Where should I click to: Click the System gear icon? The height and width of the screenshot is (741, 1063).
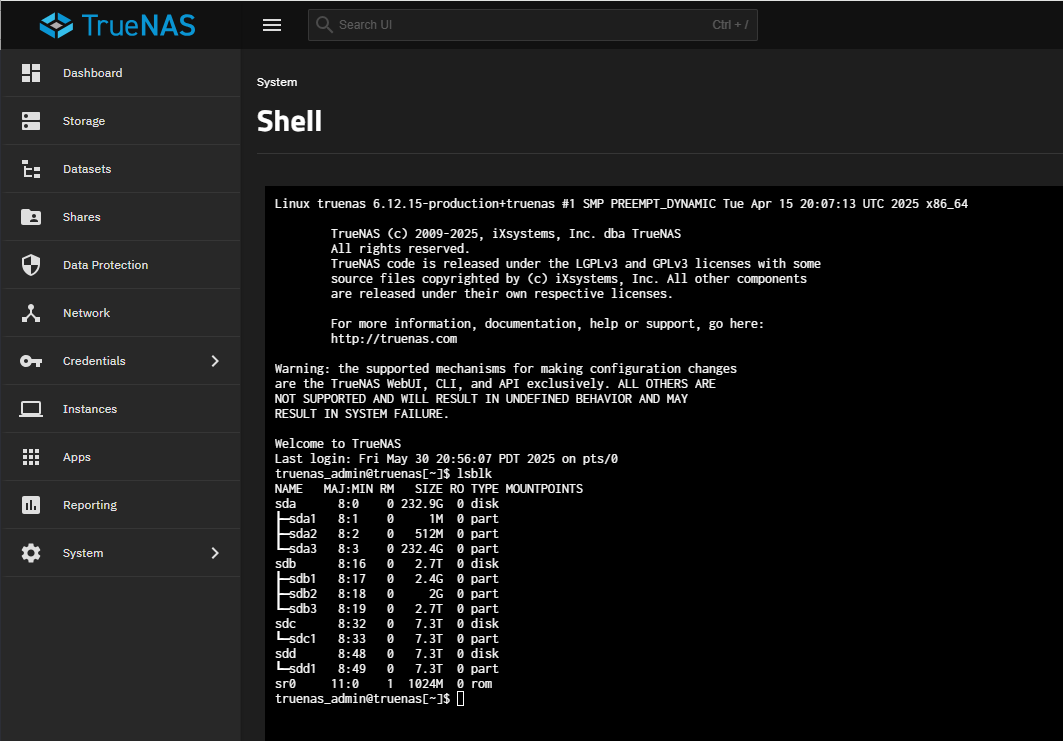pyautogui.click(x=31, y=553)
